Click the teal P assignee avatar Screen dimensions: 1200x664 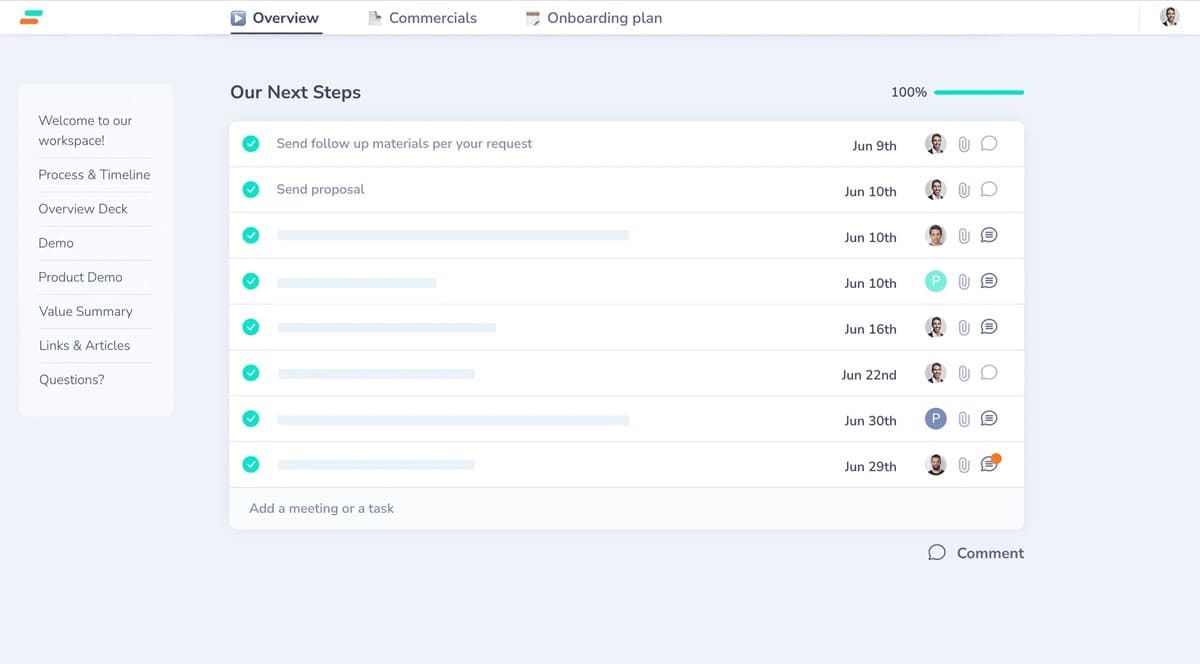[935, 282]
